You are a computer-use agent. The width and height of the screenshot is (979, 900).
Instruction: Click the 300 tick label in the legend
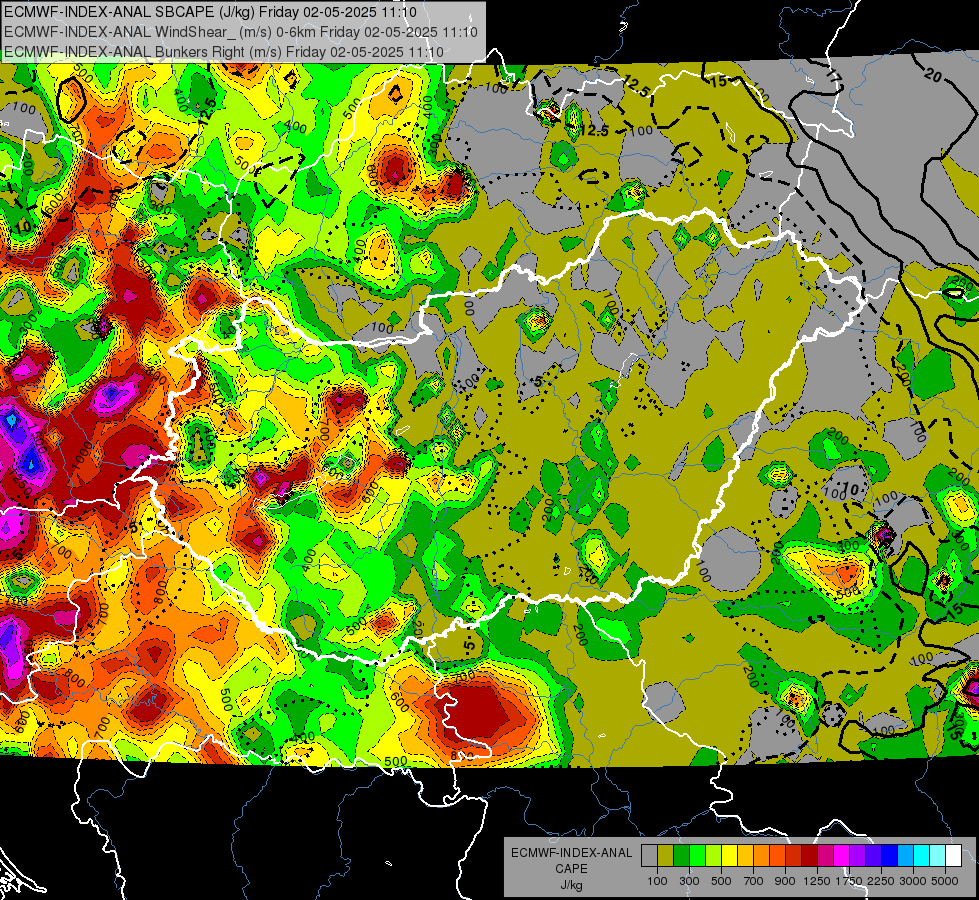point(689,881)
